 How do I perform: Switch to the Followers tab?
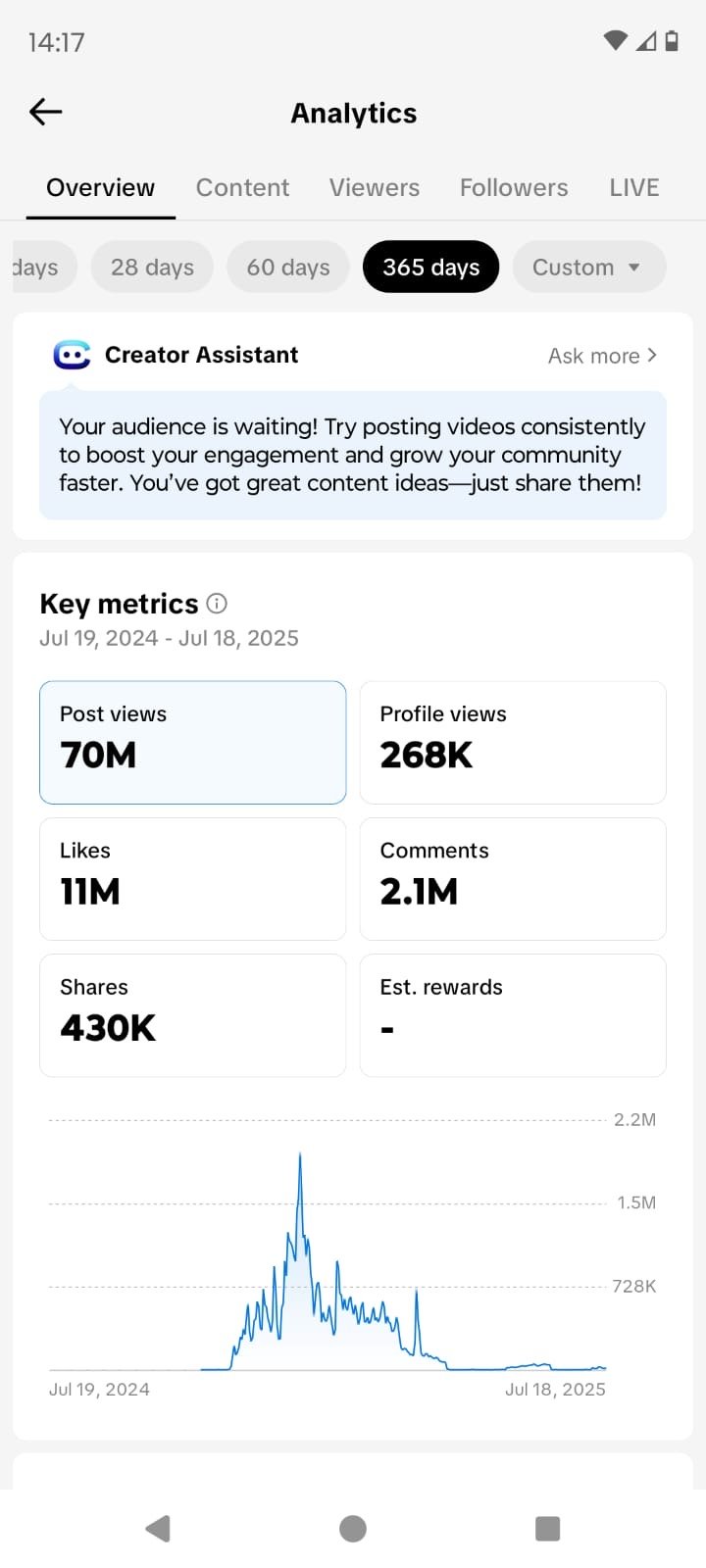pos(514,187)
